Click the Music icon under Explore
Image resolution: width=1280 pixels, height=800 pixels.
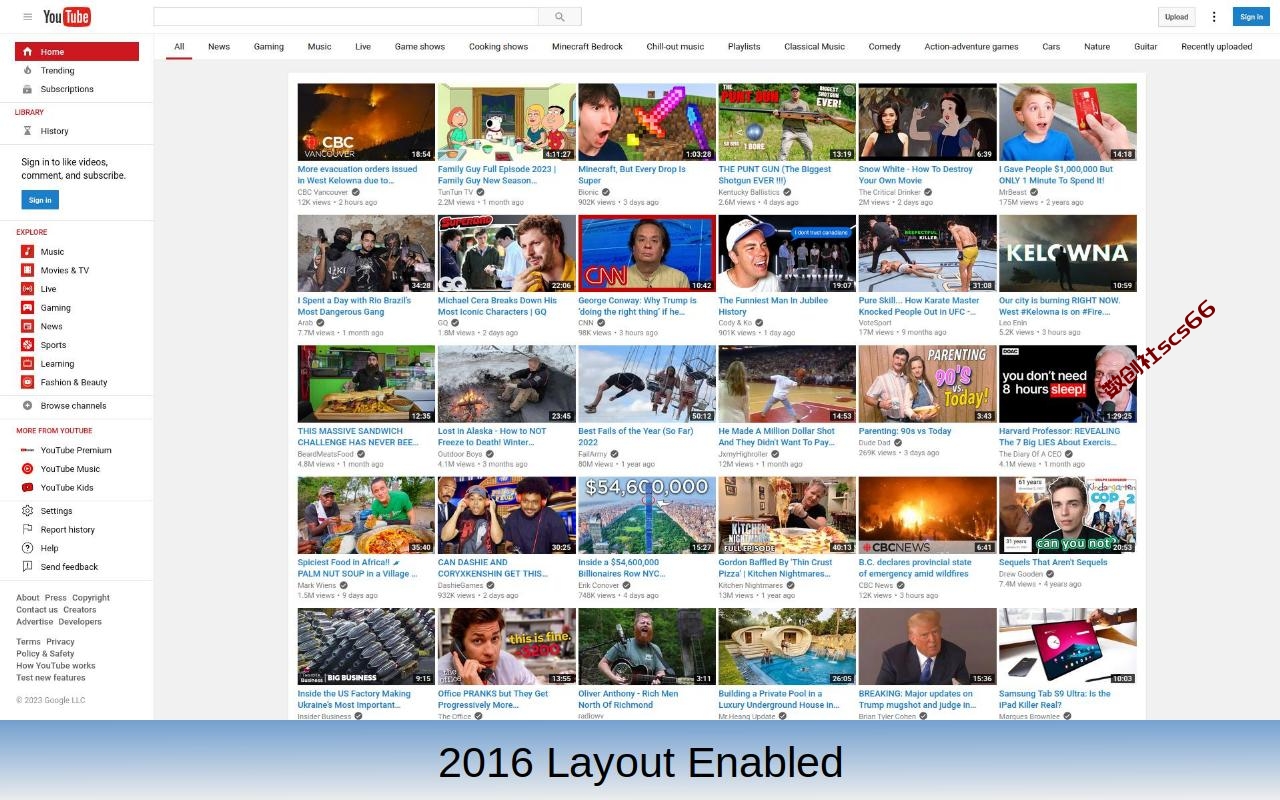coord(28,252)
